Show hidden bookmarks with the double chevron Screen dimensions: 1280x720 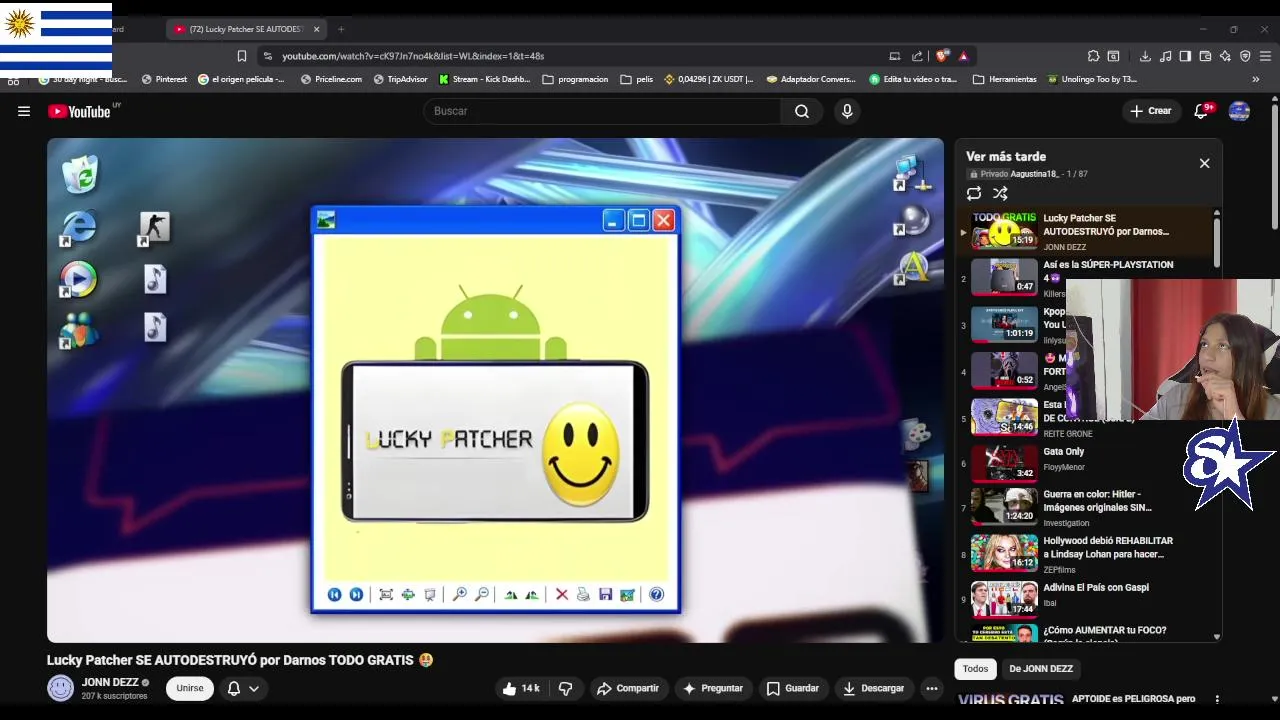click(1256, 79)
